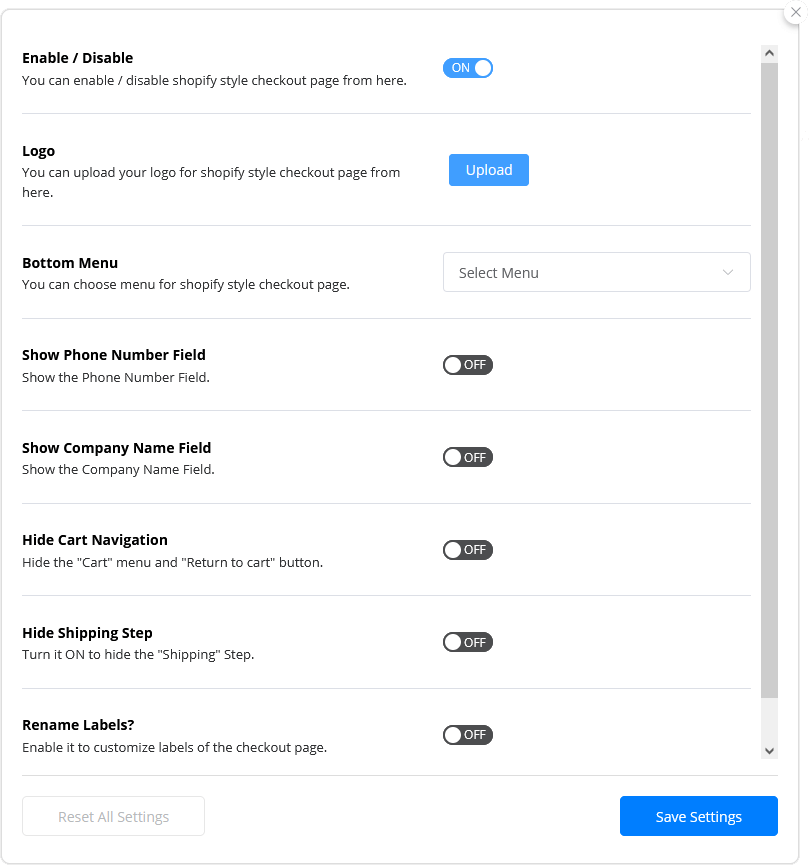Enable the Show Phone Number Field toggle
Screen dimensions: 809x865
click(x=467, y=365)
